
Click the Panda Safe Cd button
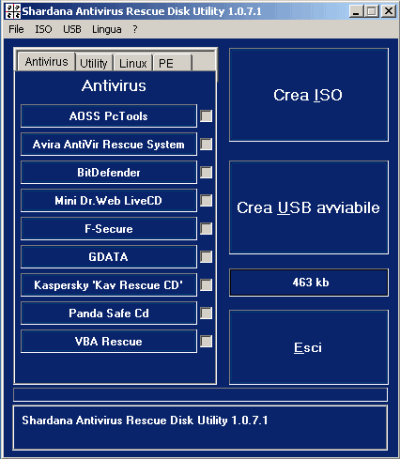point(109,313)
